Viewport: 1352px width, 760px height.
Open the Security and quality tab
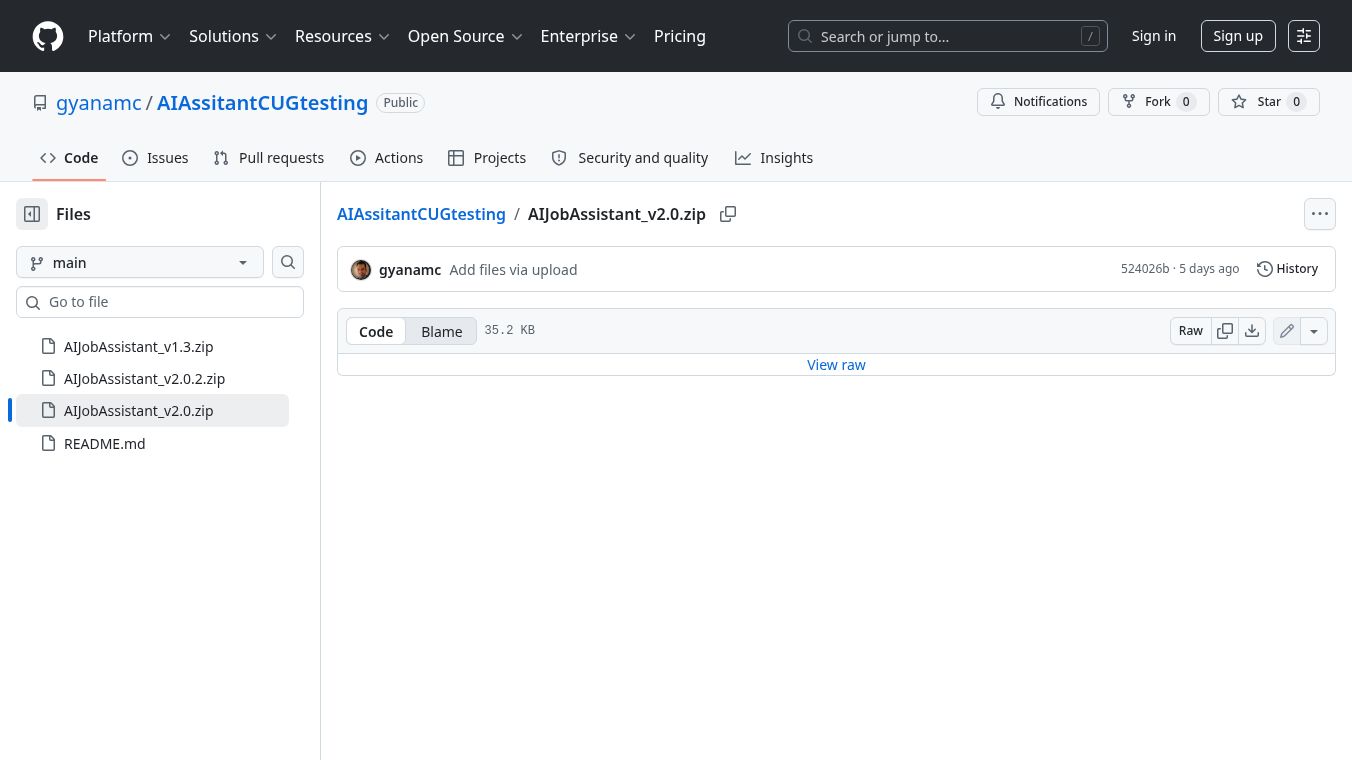[630, 158]
